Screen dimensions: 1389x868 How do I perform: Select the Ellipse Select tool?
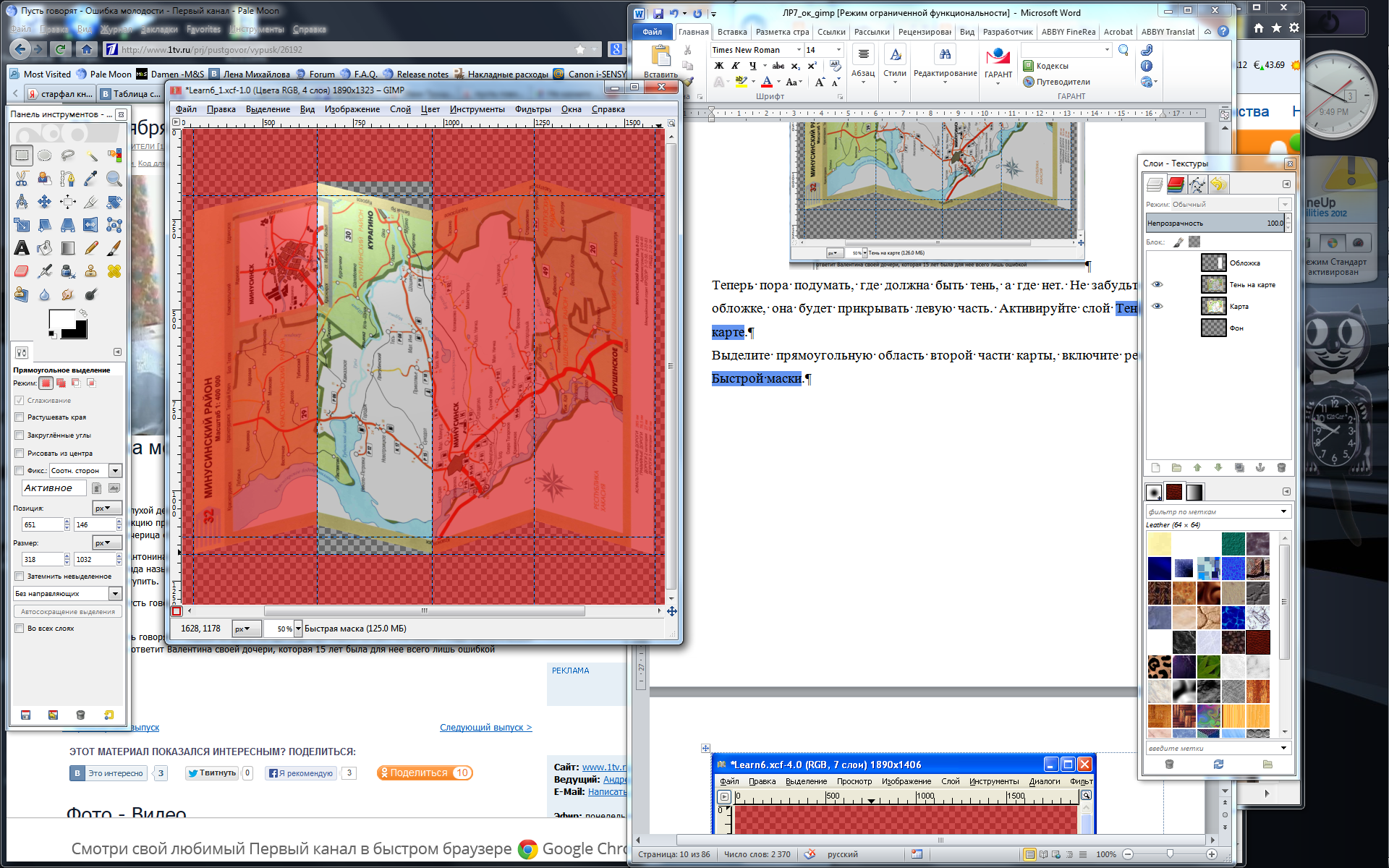point(45,156)
